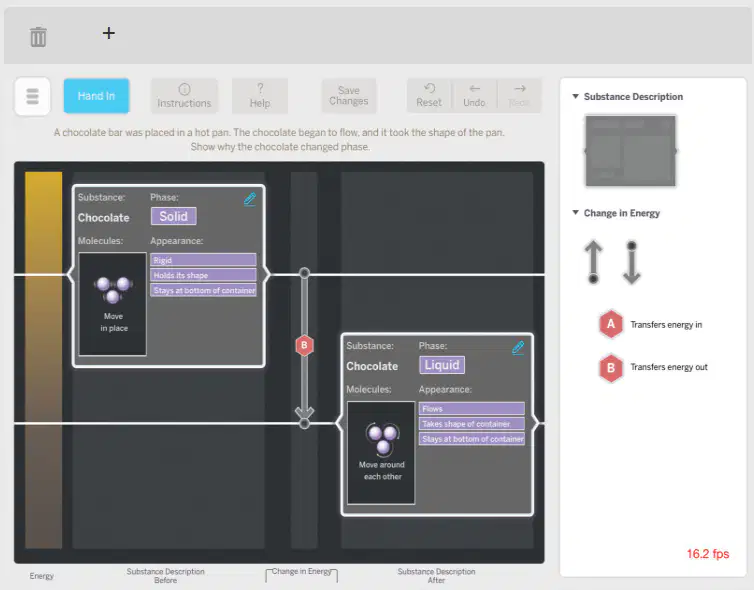Select the Move in place molecules thumbnail
The height and width of the screenshot is (590, 754).
113,304
